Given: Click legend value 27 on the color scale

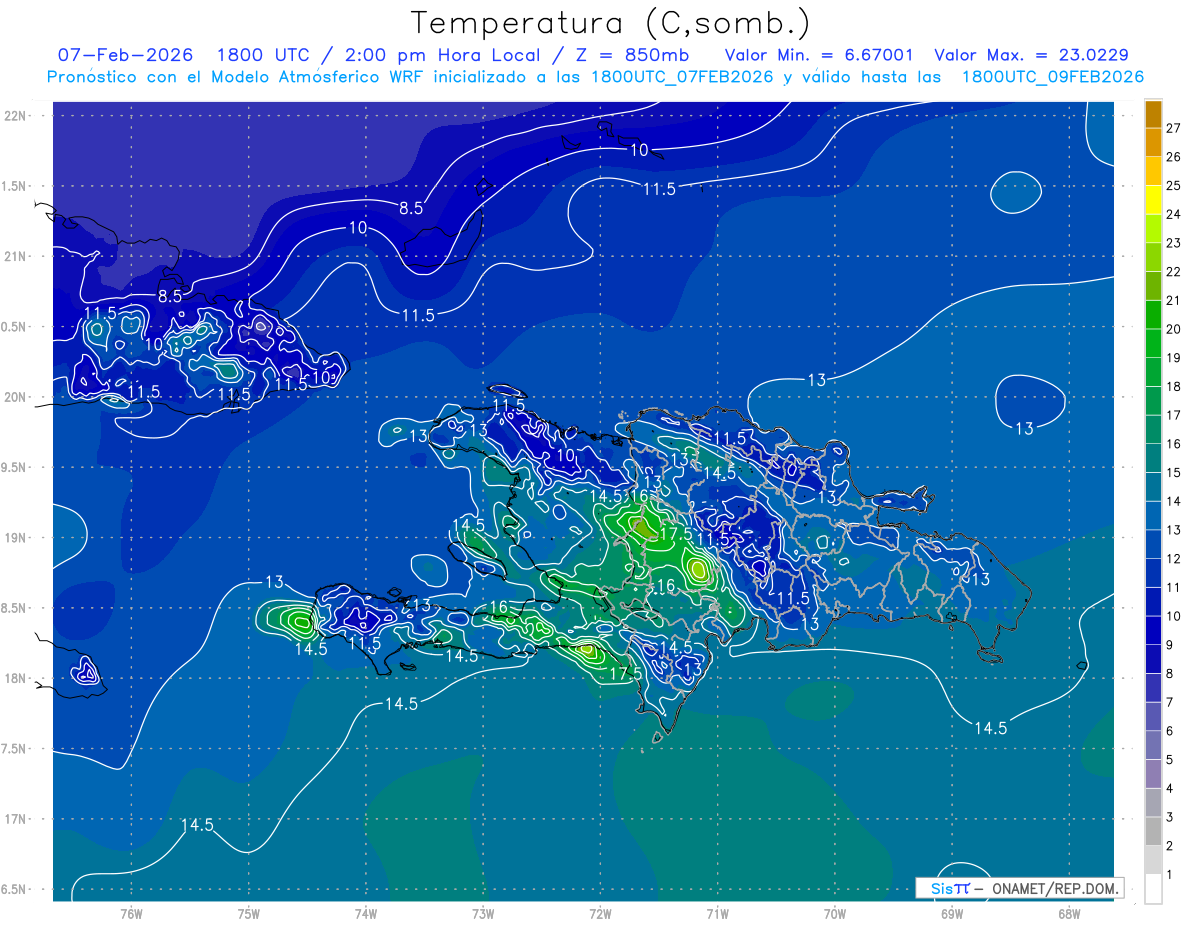Looking at the screenshot, I should [1173, 128].
